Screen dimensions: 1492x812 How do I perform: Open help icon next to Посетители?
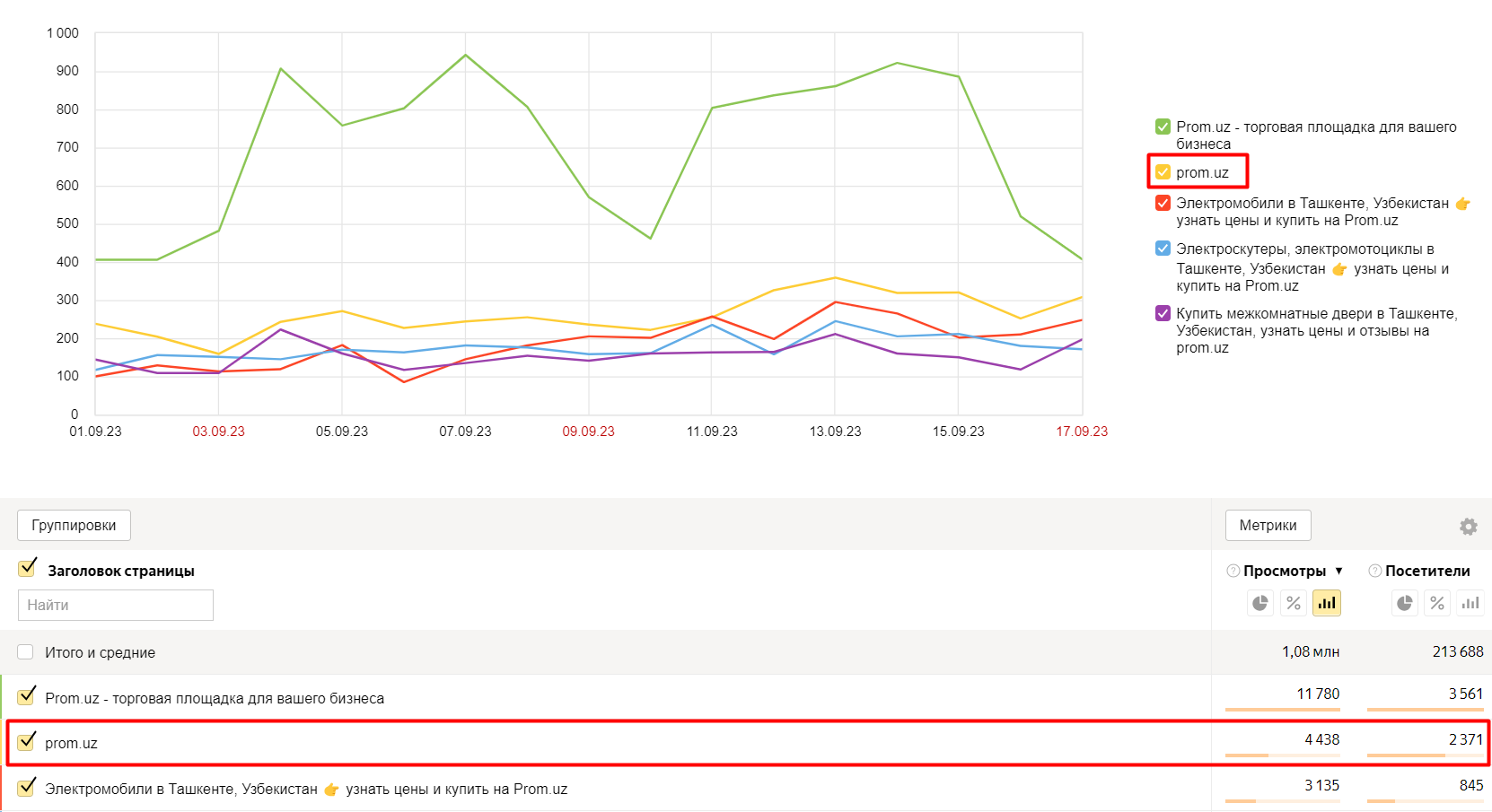point(1374,571)
